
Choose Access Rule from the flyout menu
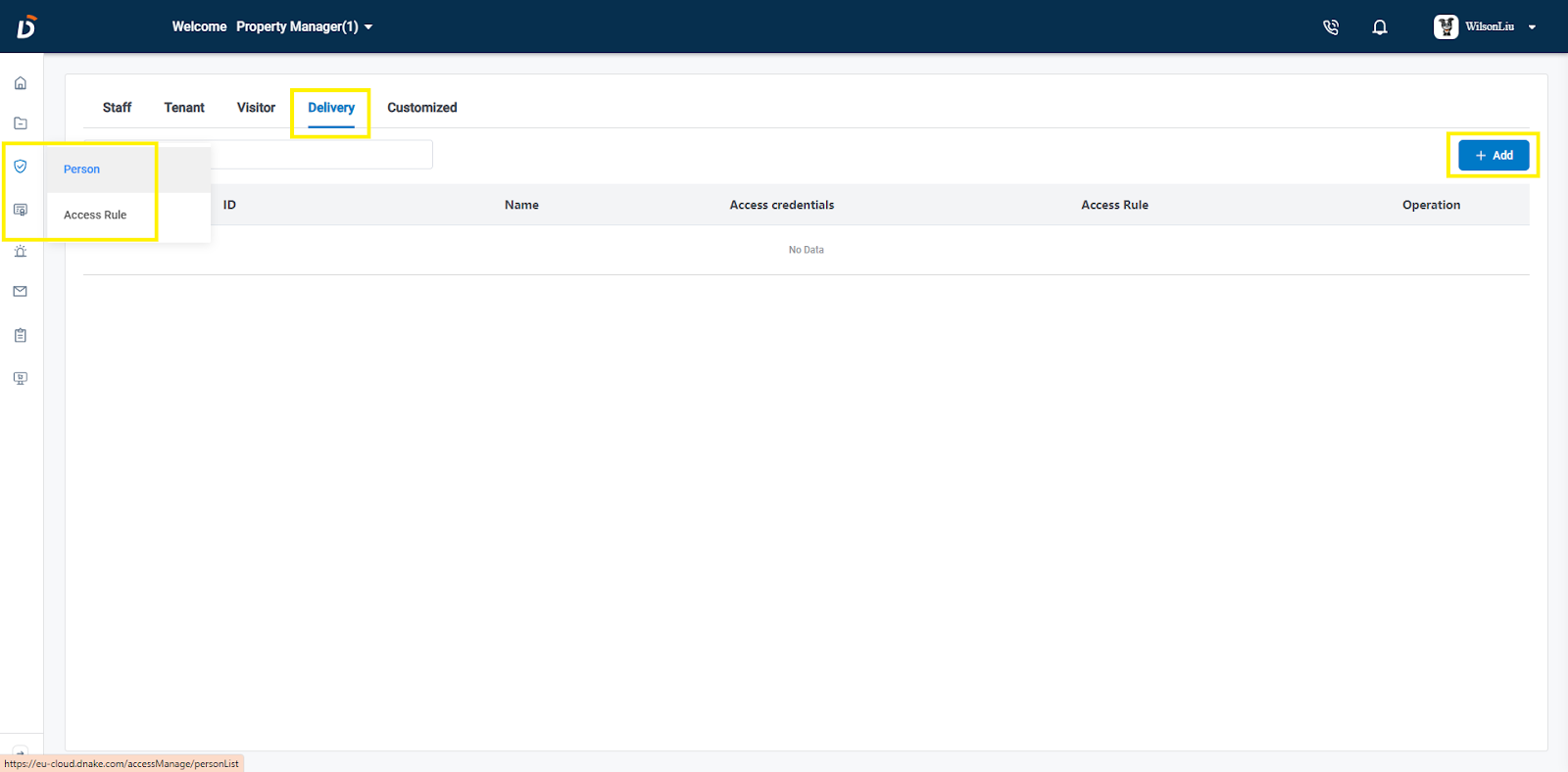pyautogui.click(x=95, y=215)
